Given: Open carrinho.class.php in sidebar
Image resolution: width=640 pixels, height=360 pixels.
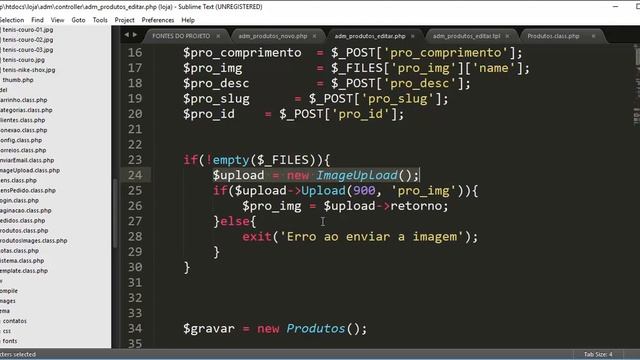Looking at the screenshot, I should point(24,100).
